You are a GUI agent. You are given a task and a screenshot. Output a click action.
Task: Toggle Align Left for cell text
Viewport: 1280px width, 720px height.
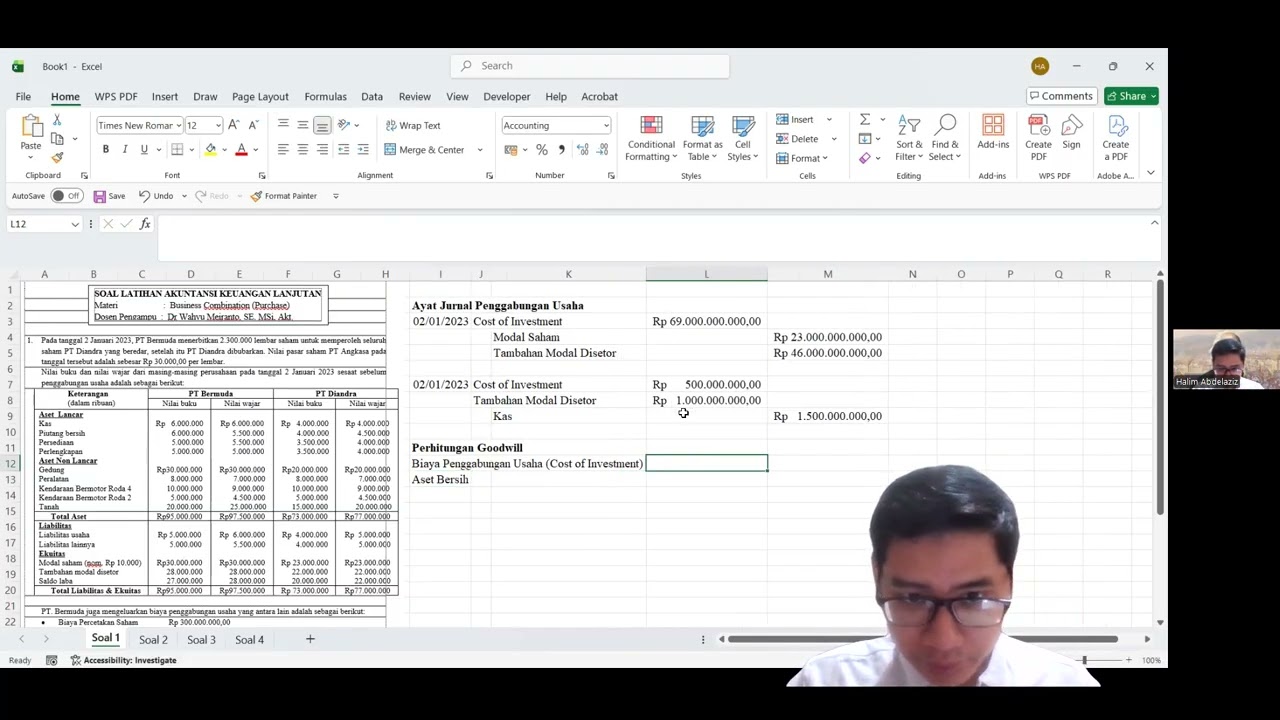click(283, 150)
